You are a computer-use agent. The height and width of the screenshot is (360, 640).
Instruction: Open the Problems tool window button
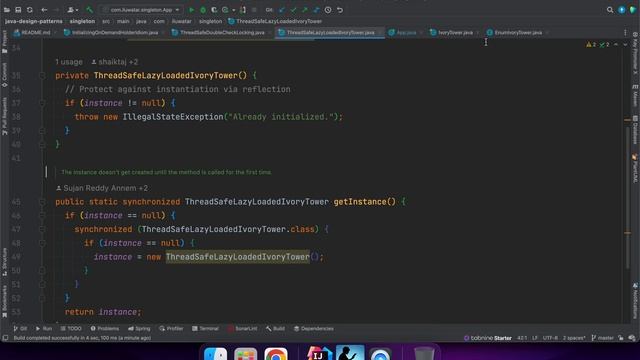[x=104, y=329]
